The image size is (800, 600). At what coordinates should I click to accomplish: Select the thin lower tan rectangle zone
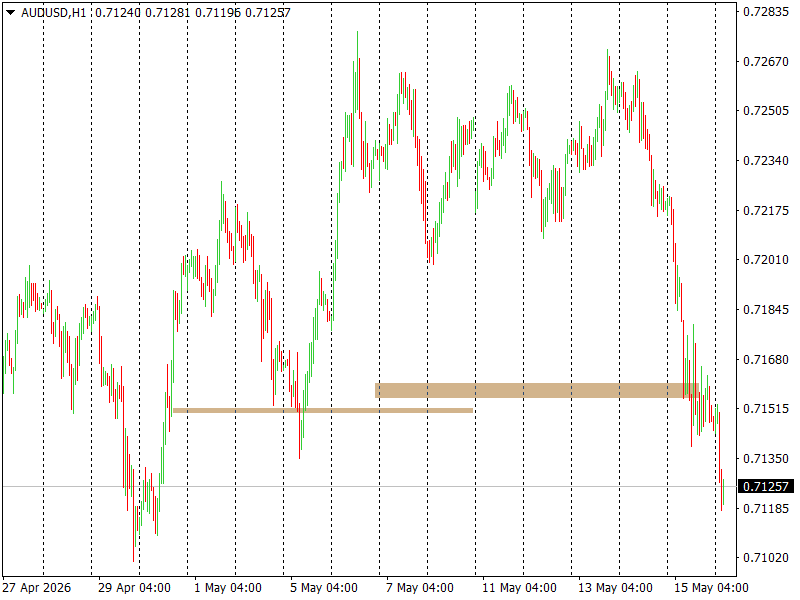[x=323, y=410]
